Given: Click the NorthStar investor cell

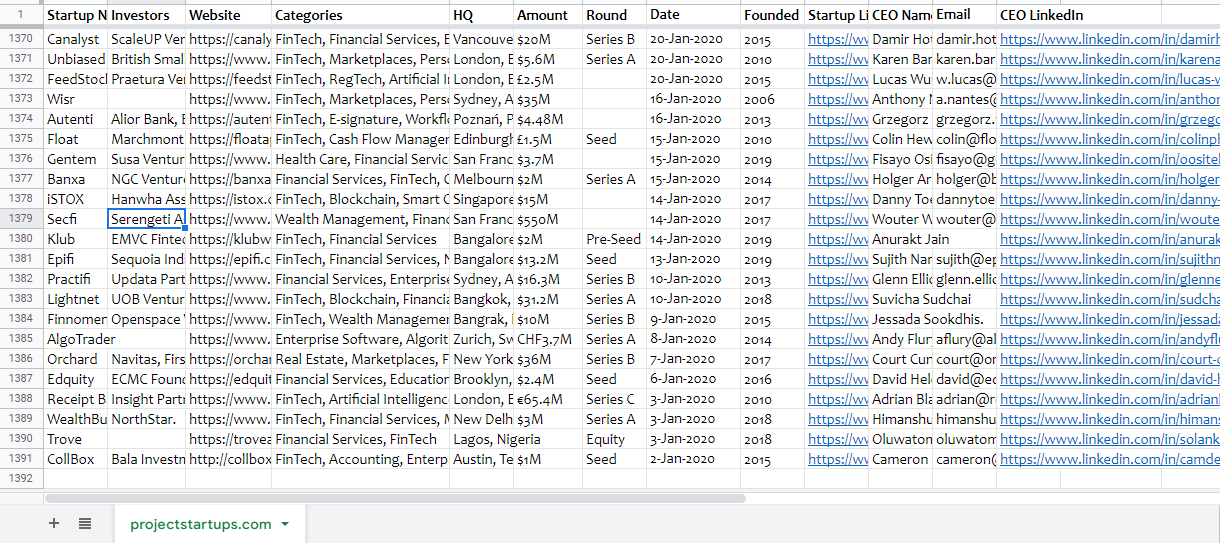Looking at the screenshot, I should (x=146, y=419).
